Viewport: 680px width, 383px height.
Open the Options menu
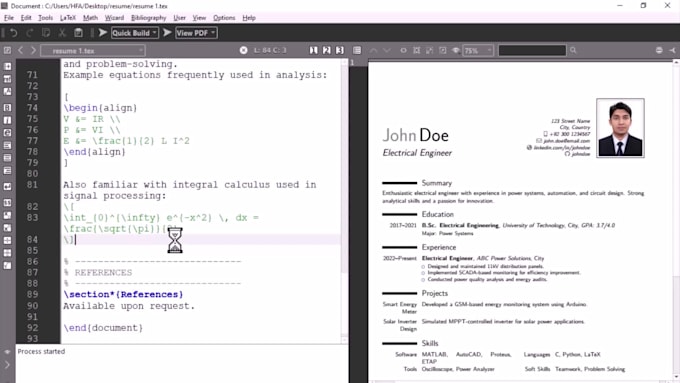[224, 18]
